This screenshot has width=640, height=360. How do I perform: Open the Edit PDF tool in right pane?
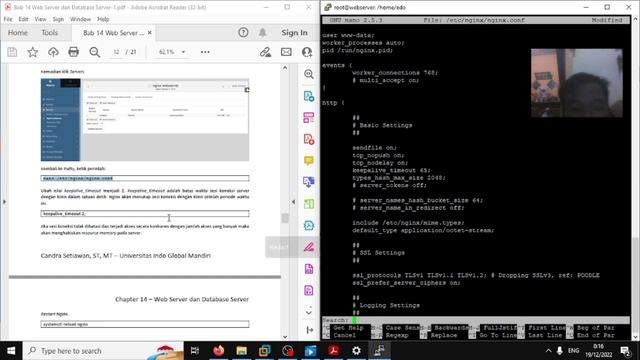tap(309, 118)
